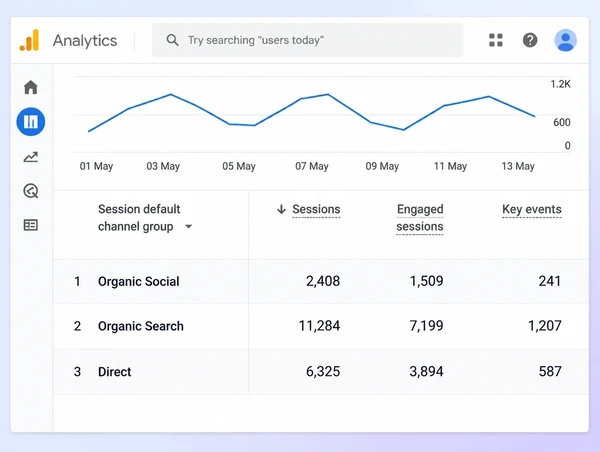
Task: Select the Organic Social row label
Action: pos(139,281)
